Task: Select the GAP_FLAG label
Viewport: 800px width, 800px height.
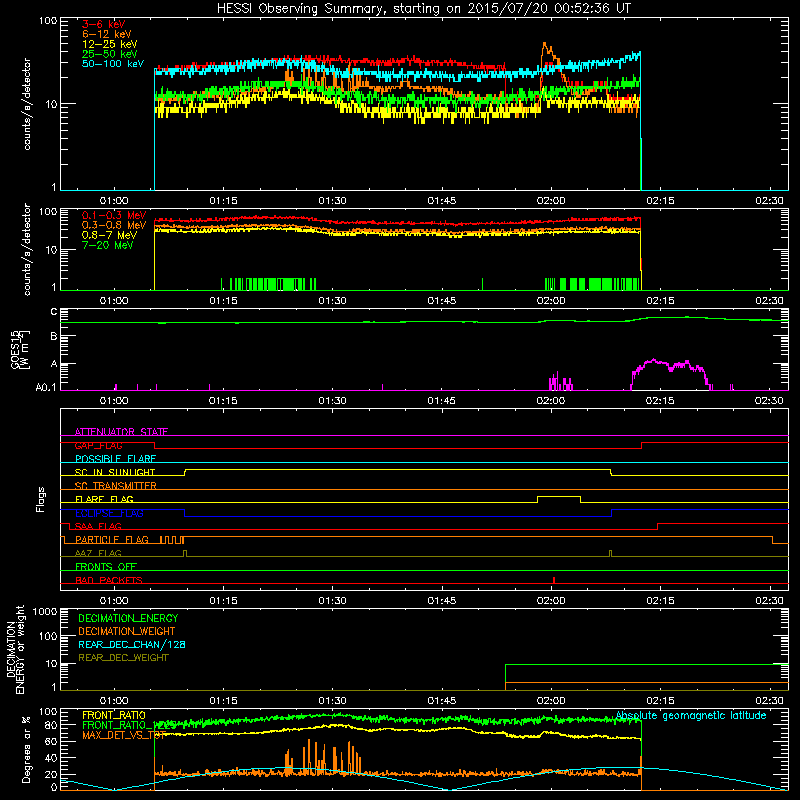Action: [x=98, y=445]
